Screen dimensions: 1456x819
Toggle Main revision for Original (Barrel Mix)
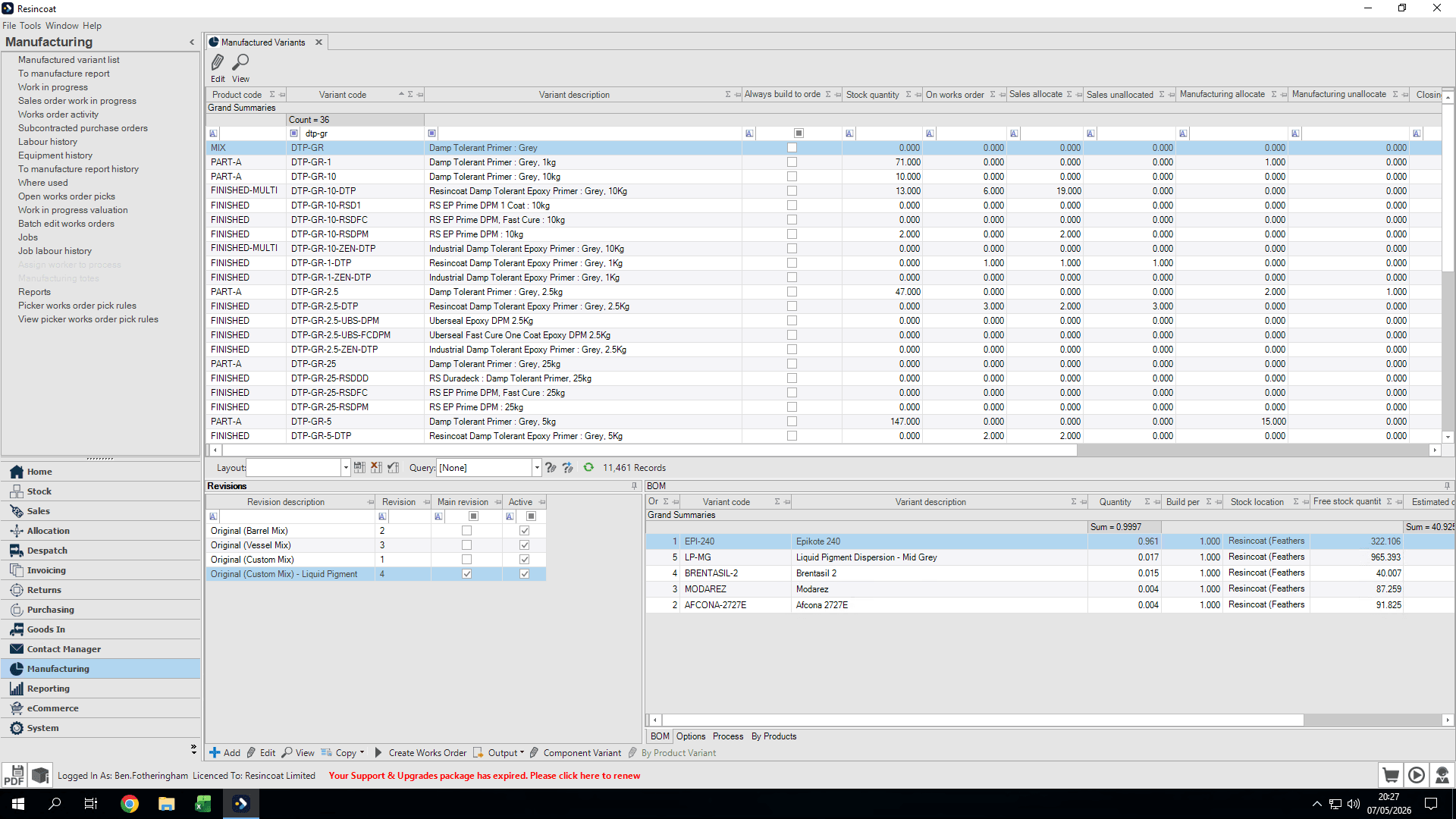(466, 531)
